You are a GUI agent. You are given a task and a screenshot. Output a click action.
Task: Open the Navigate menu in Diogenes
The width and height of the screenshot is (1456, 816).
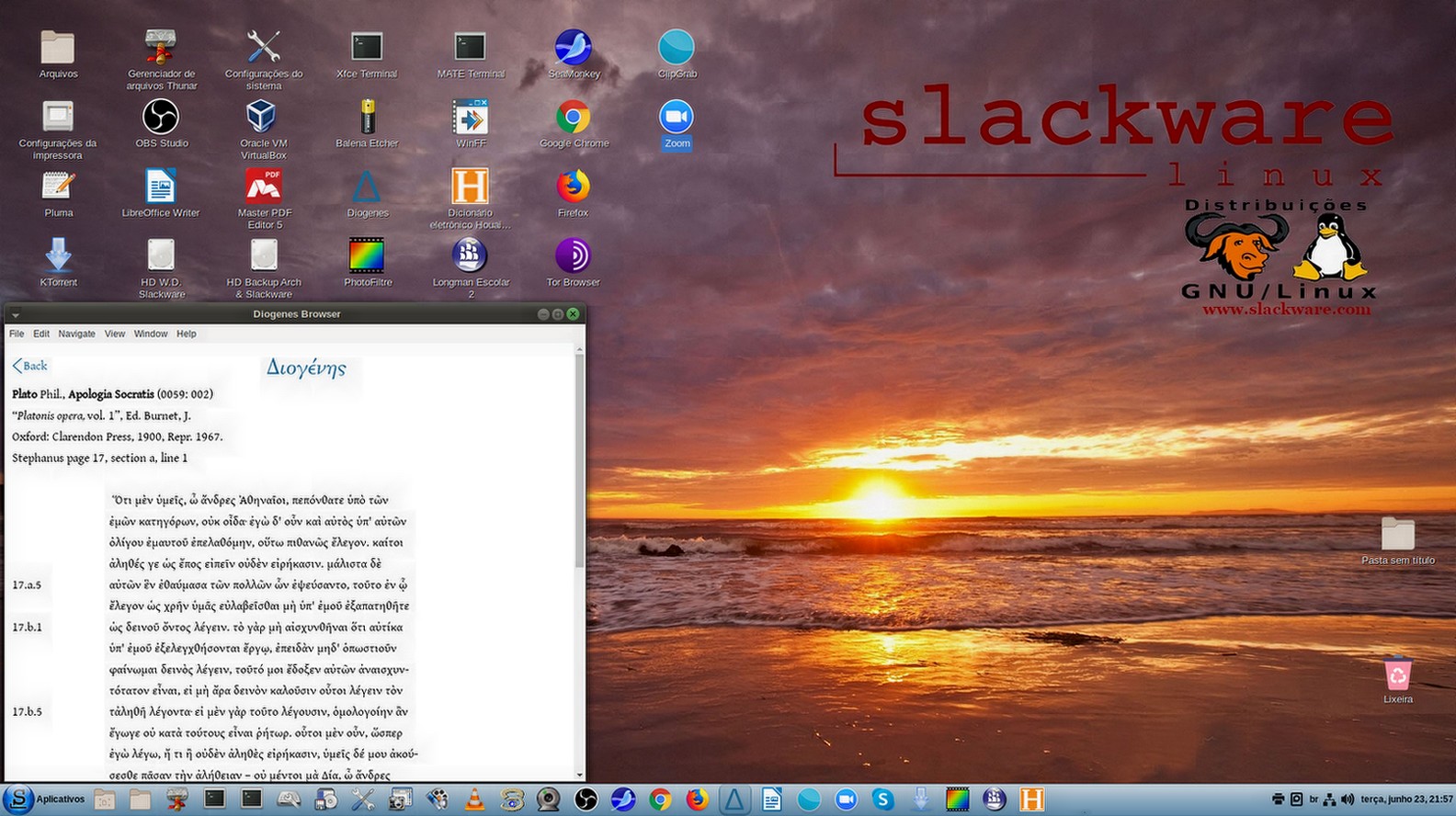point(76,334)
